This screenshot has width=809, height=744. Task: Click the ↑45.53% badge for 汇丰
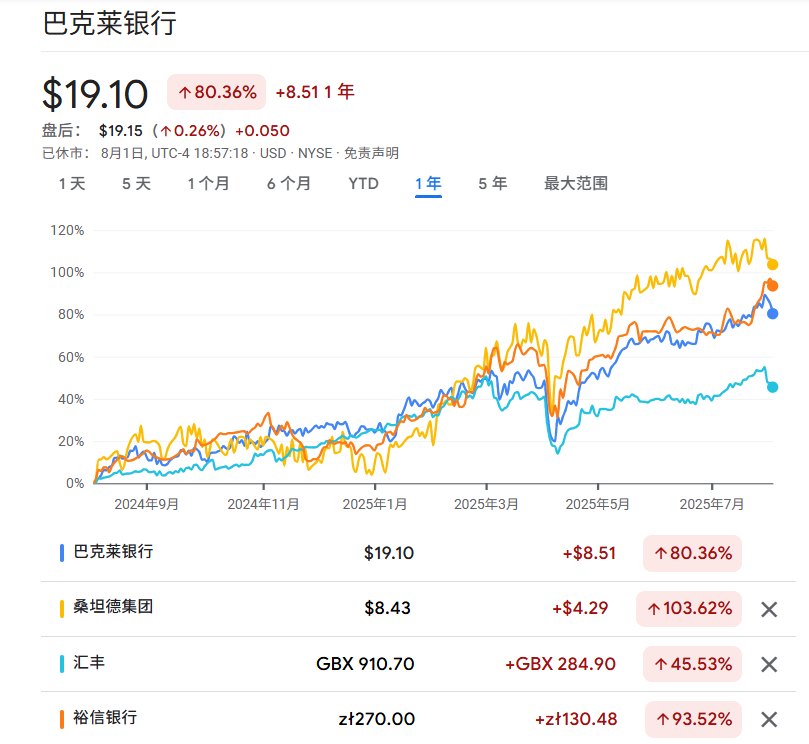point(691,663)
